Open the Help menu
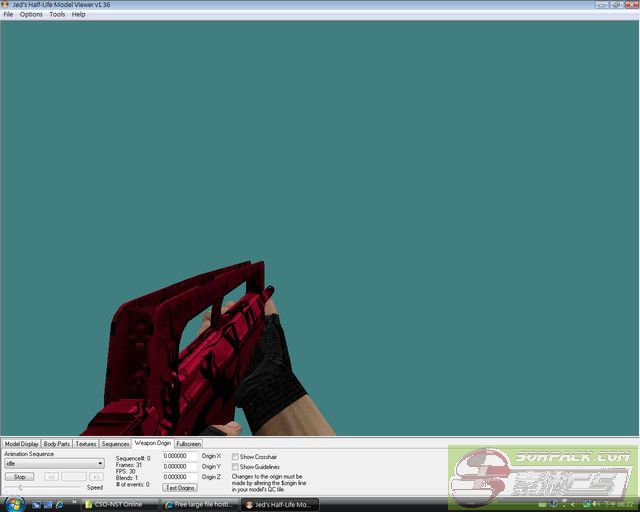640x512 pixels. click(x=78, y=14)
